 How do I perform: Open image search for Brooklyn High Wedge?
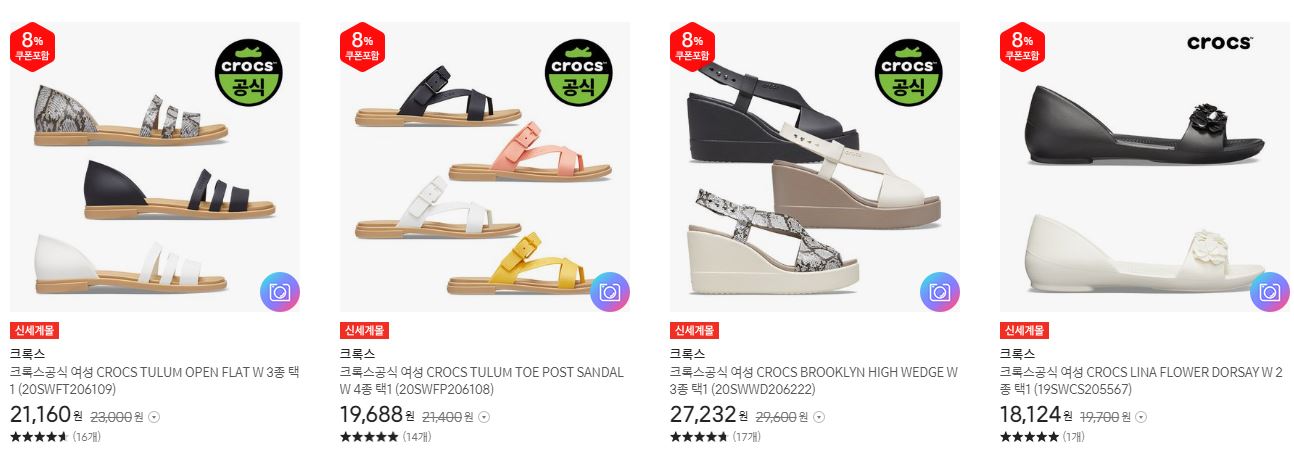tap(940, 292)
